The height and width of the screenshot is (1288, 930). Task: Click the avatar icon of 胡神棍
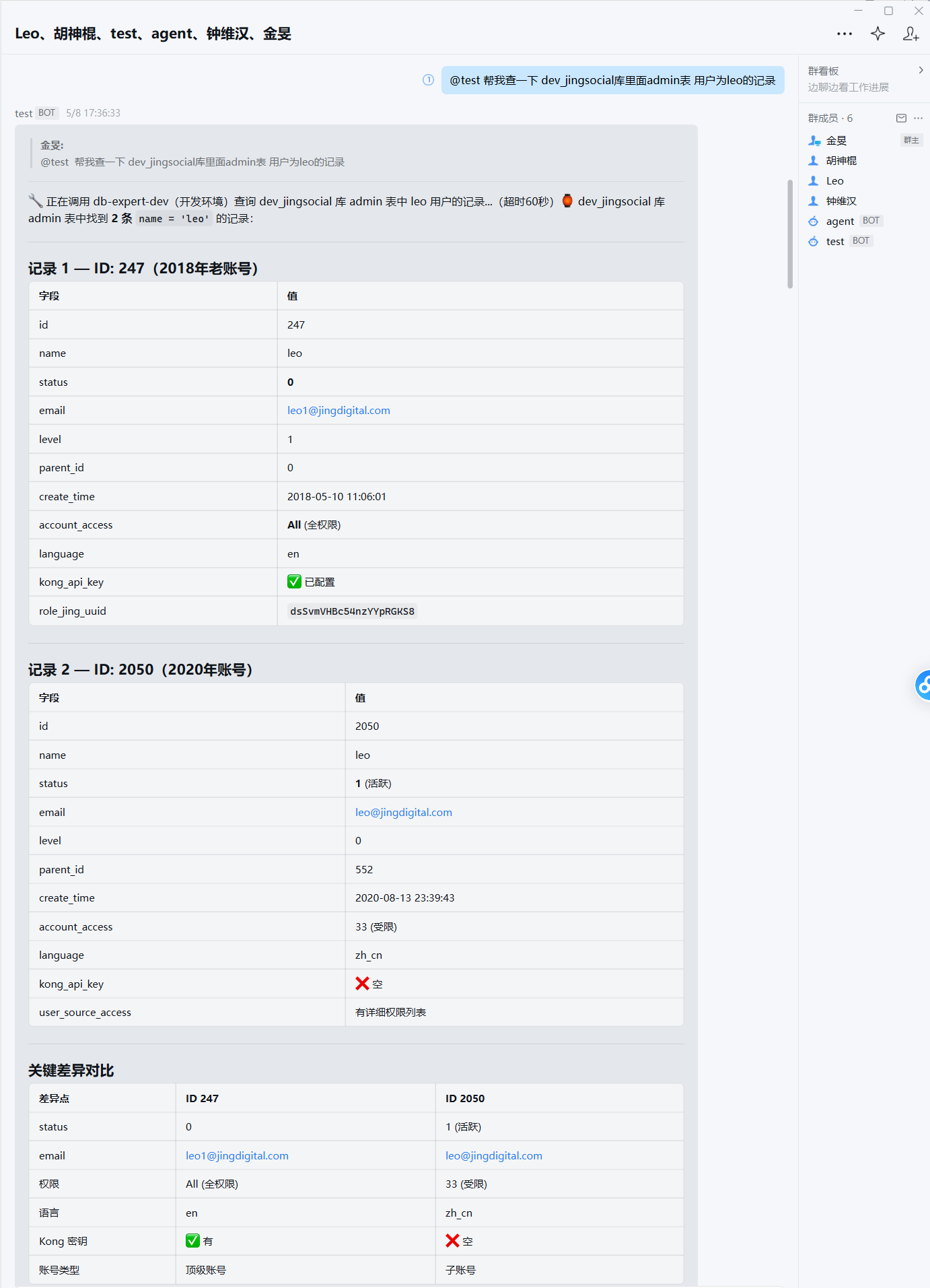[814, 160]
